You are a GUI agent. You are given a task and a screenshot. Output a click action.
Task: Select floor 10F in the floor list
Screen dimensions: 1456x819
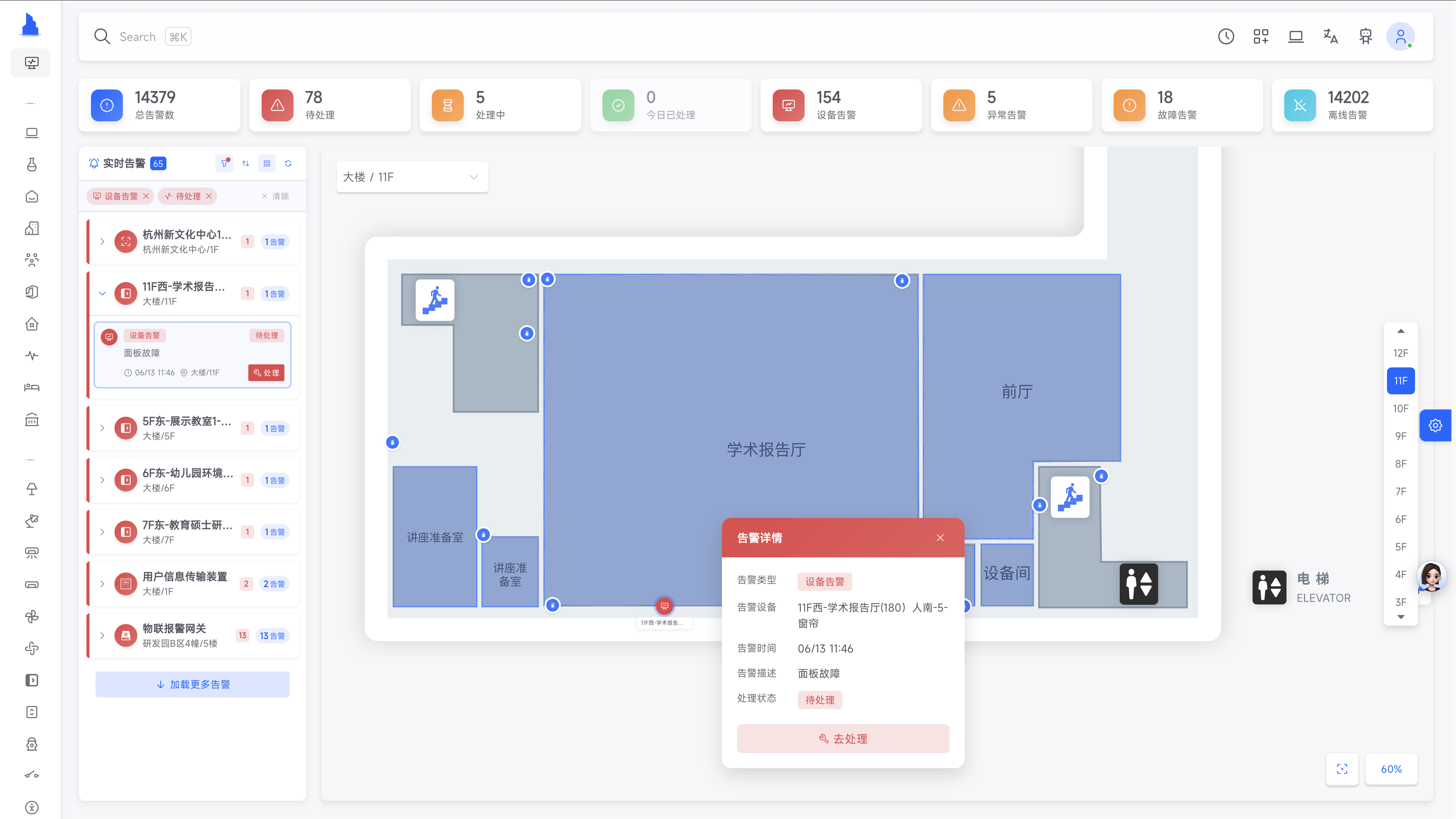[1400, 408]
